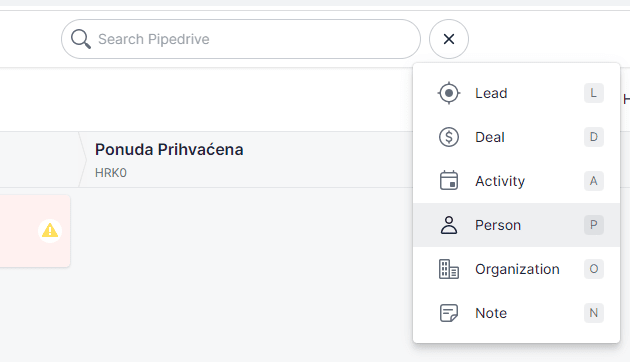Screen dimensions: 630x362
Task: Select the Activity menu entry
Action: [516, 181]
